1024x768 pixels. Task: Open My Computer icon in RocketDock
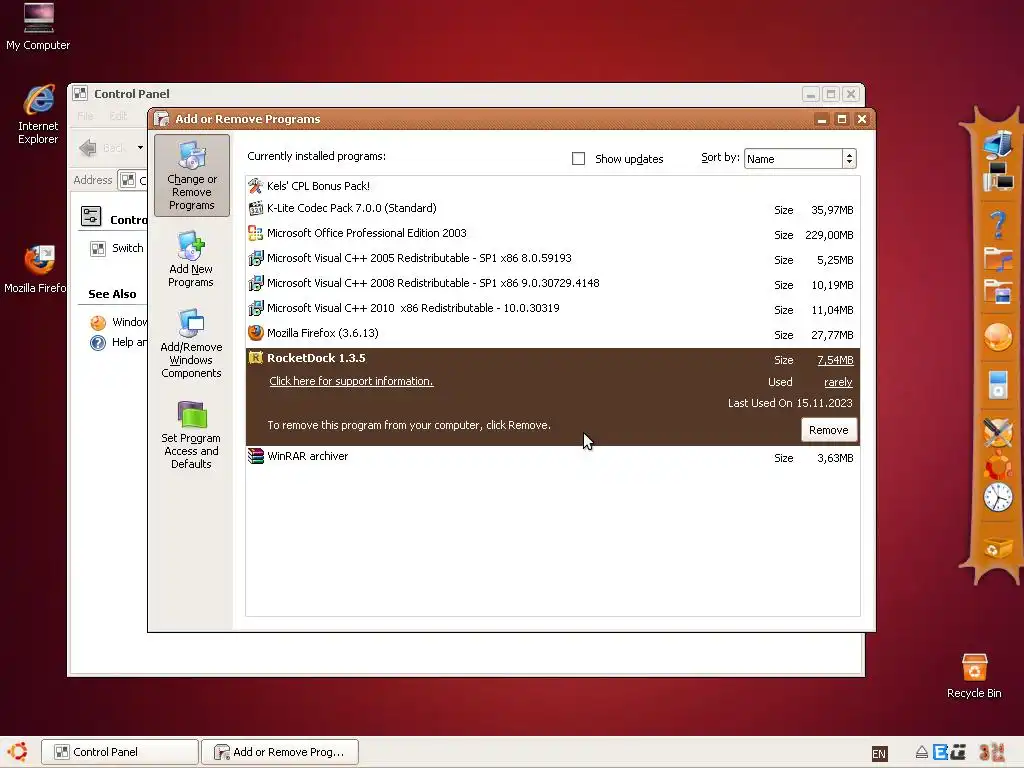[998, 144]
